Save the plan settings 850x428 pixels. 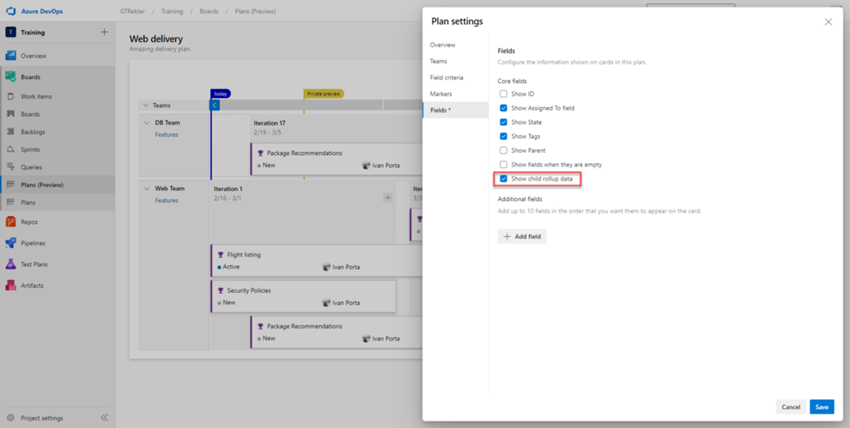[822, 407]
